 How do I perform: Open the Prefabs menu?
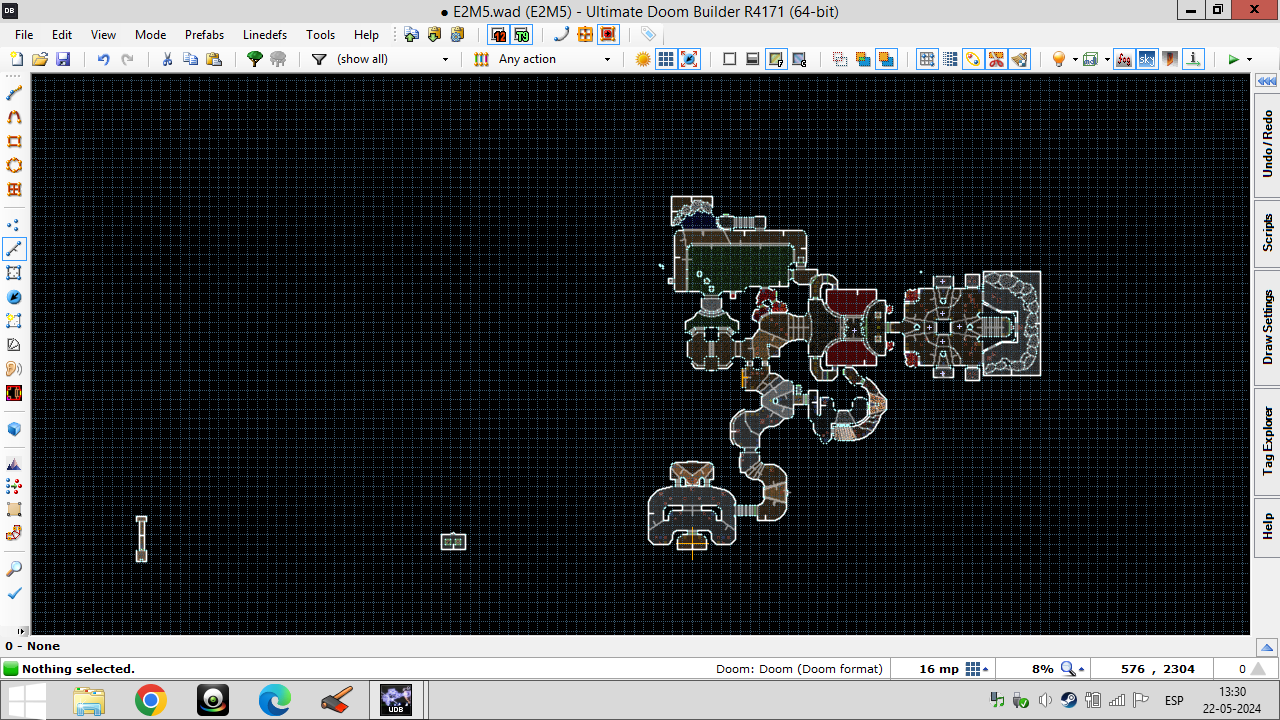coord(204,35)
